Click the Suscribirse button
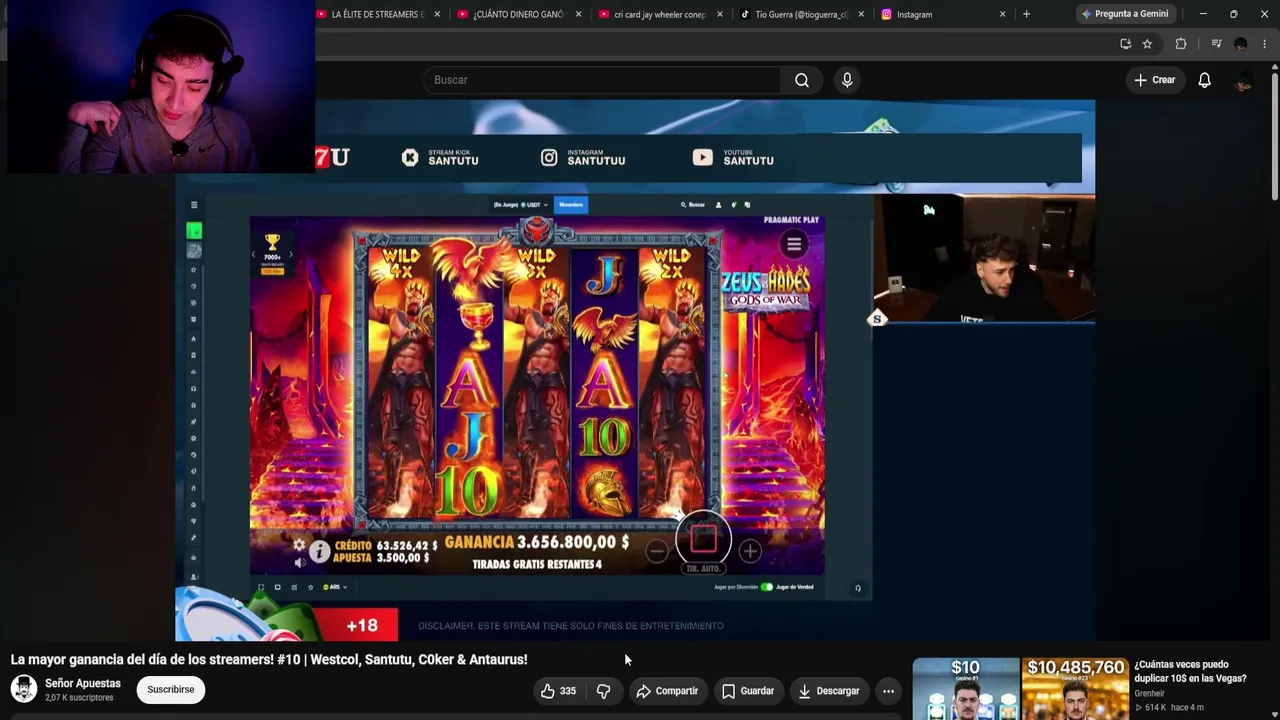This screenshot has height=720, width=1280. click(x=171, y=689)
